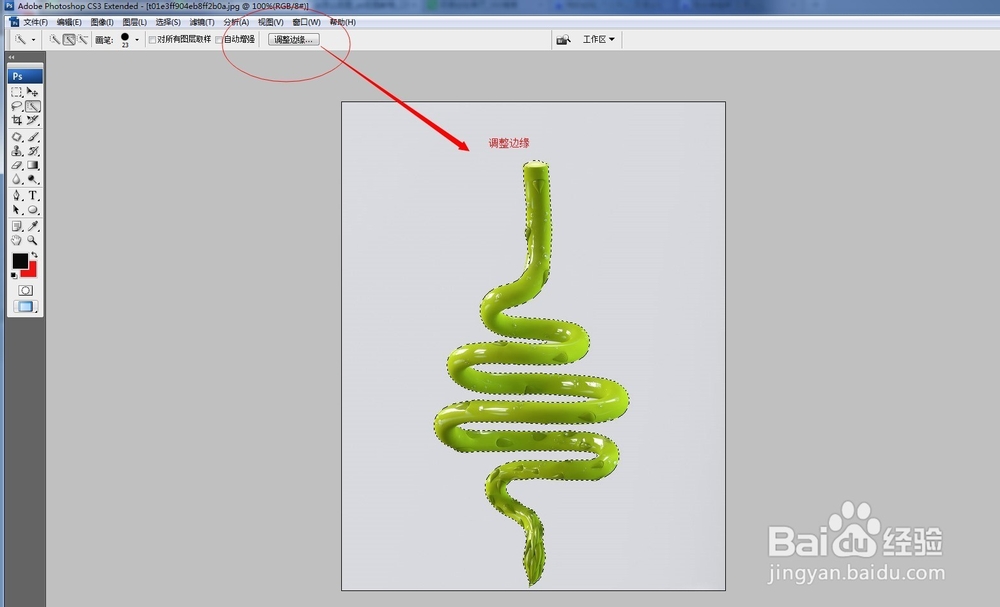Select the Brush tool
The width and height of the screenshot is (1000, 607).
coord(33,137)
